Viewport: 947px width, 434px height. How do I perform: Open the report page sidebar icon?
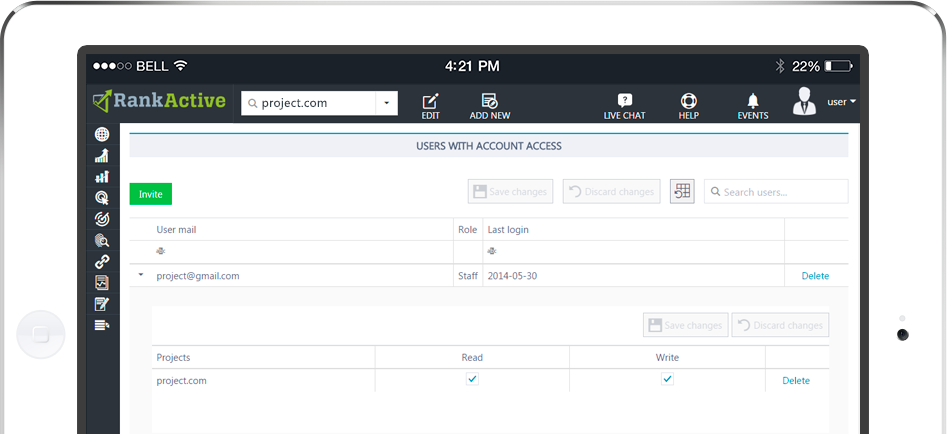click(102, 282)
